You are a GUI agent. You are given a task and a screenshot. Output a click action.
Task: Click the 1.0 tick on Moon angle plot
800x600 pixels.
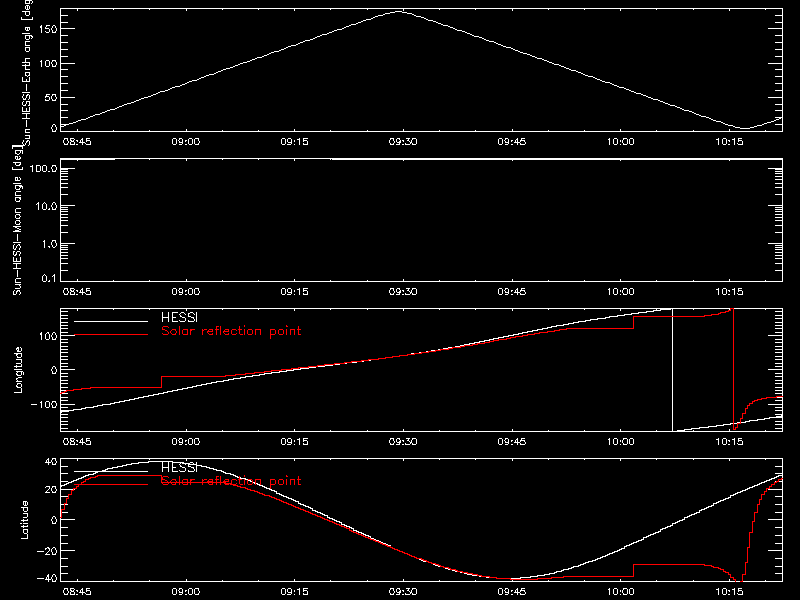point(49,244)
